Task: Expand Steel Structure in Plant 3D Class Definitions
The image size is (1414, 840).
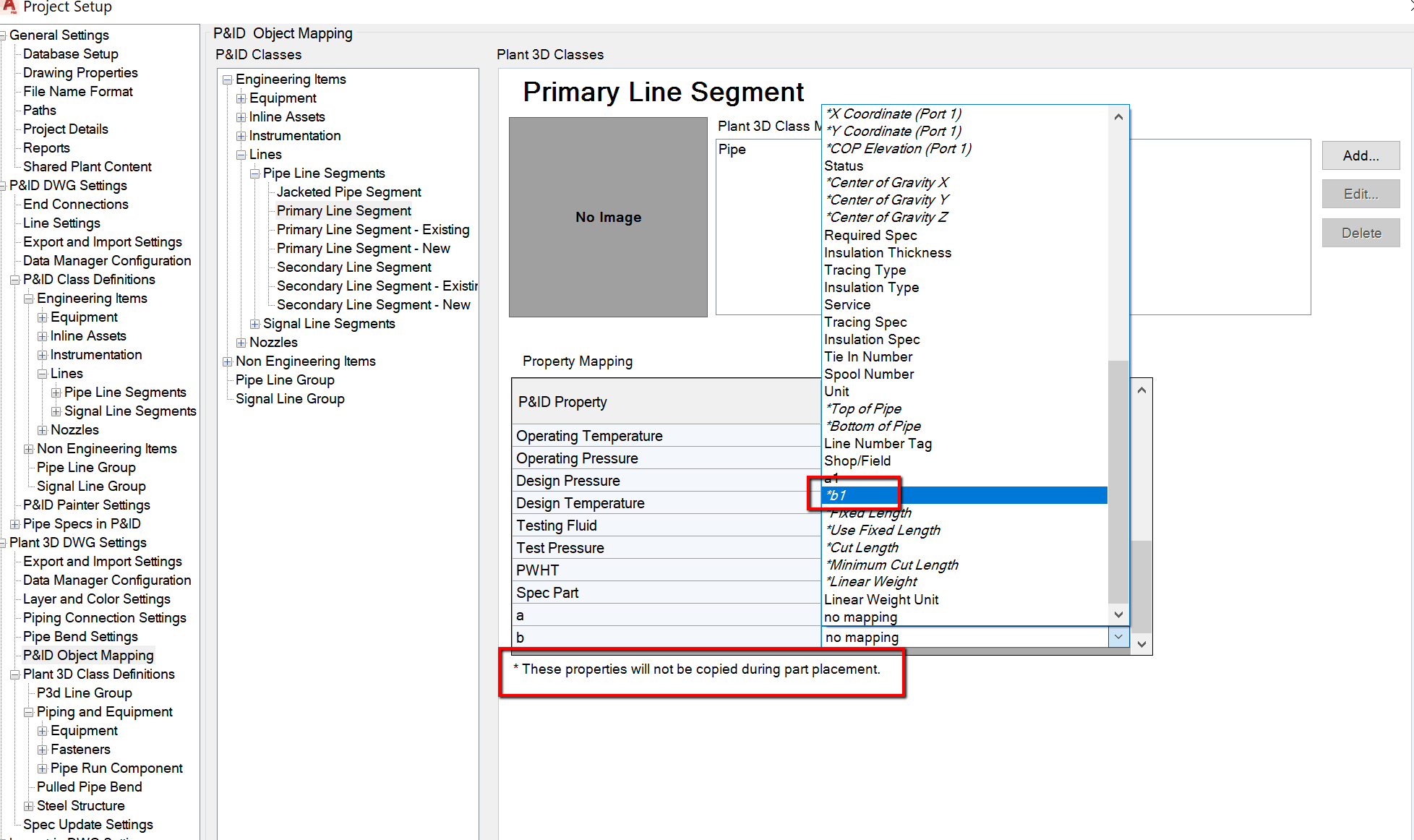Action: click(x=28, y=806)
